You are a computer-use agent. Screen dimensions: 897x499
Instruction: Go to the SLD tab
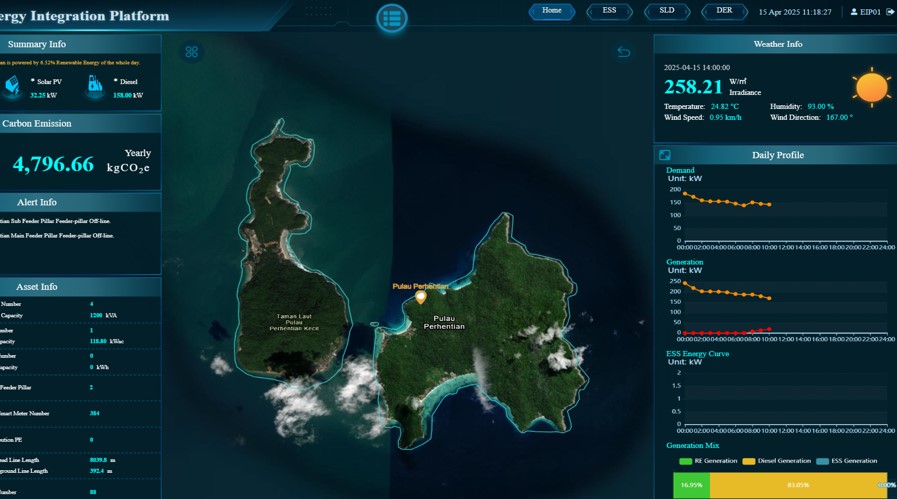[x=666, y=11]
